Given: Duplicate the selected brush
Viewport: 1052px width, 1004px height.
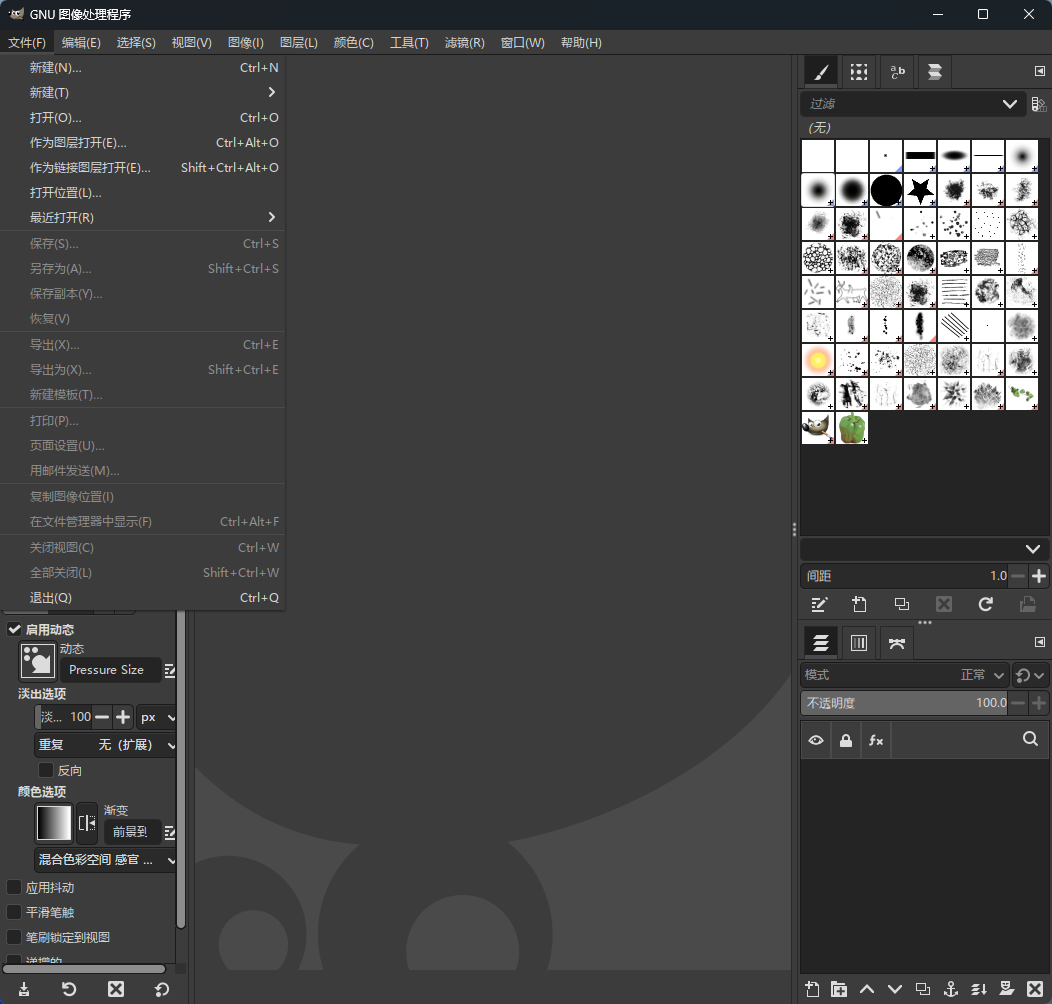Looking at the screenshot, I should (902, 605).
